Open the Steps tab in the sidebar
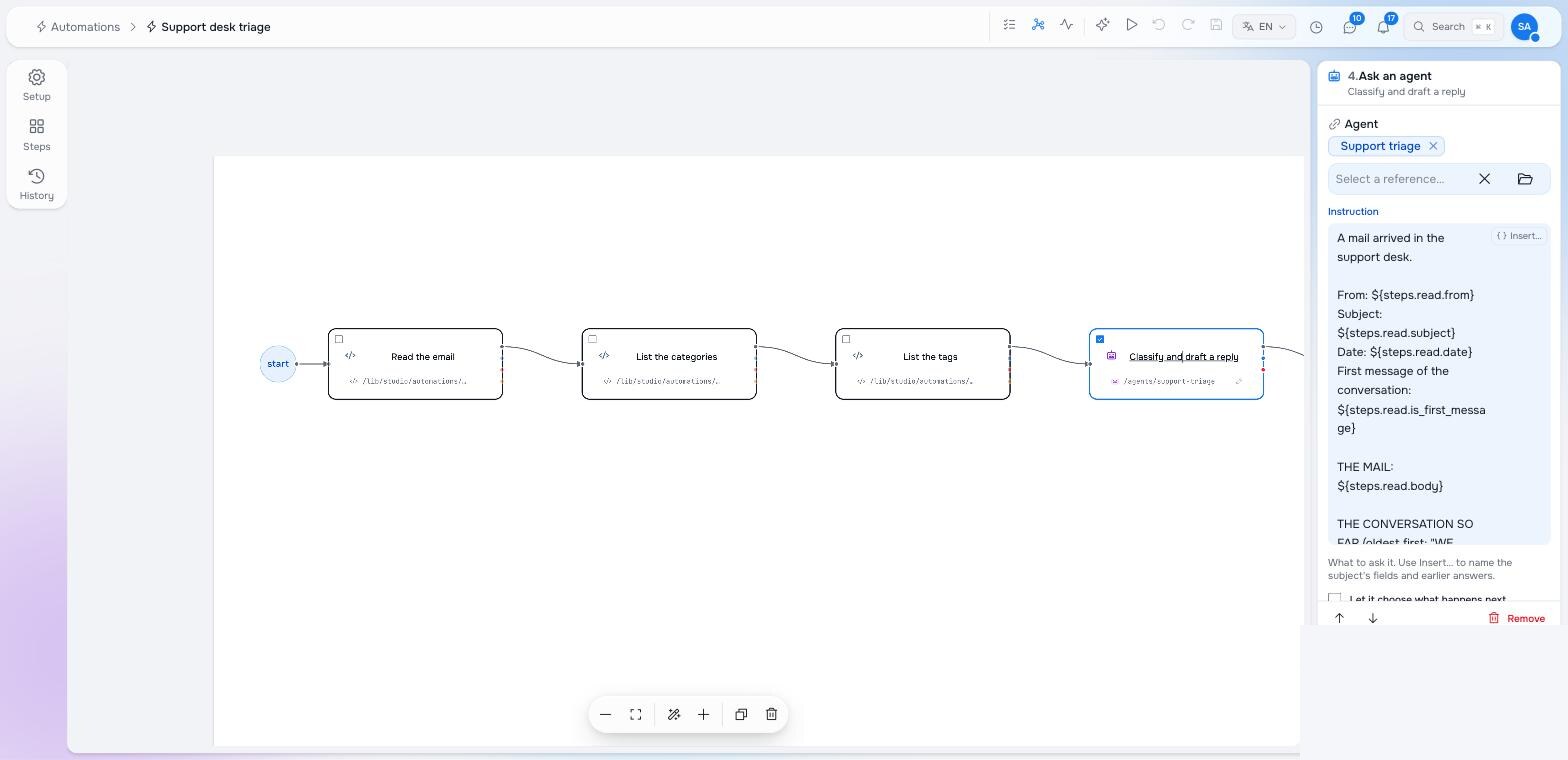1568x760 pixels. [37, 135]
